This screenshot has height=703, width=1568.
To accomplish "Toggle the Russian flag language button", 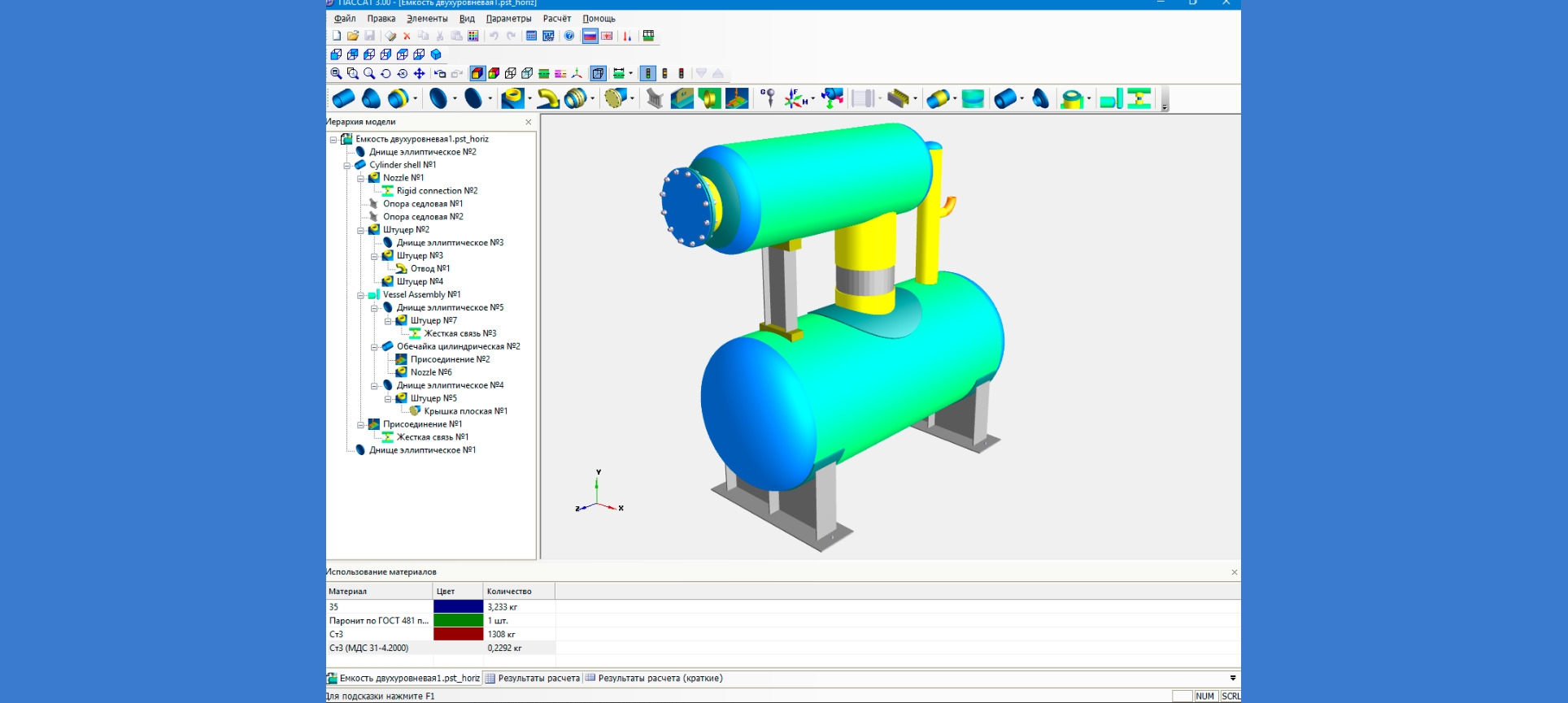I will [590, 36].
